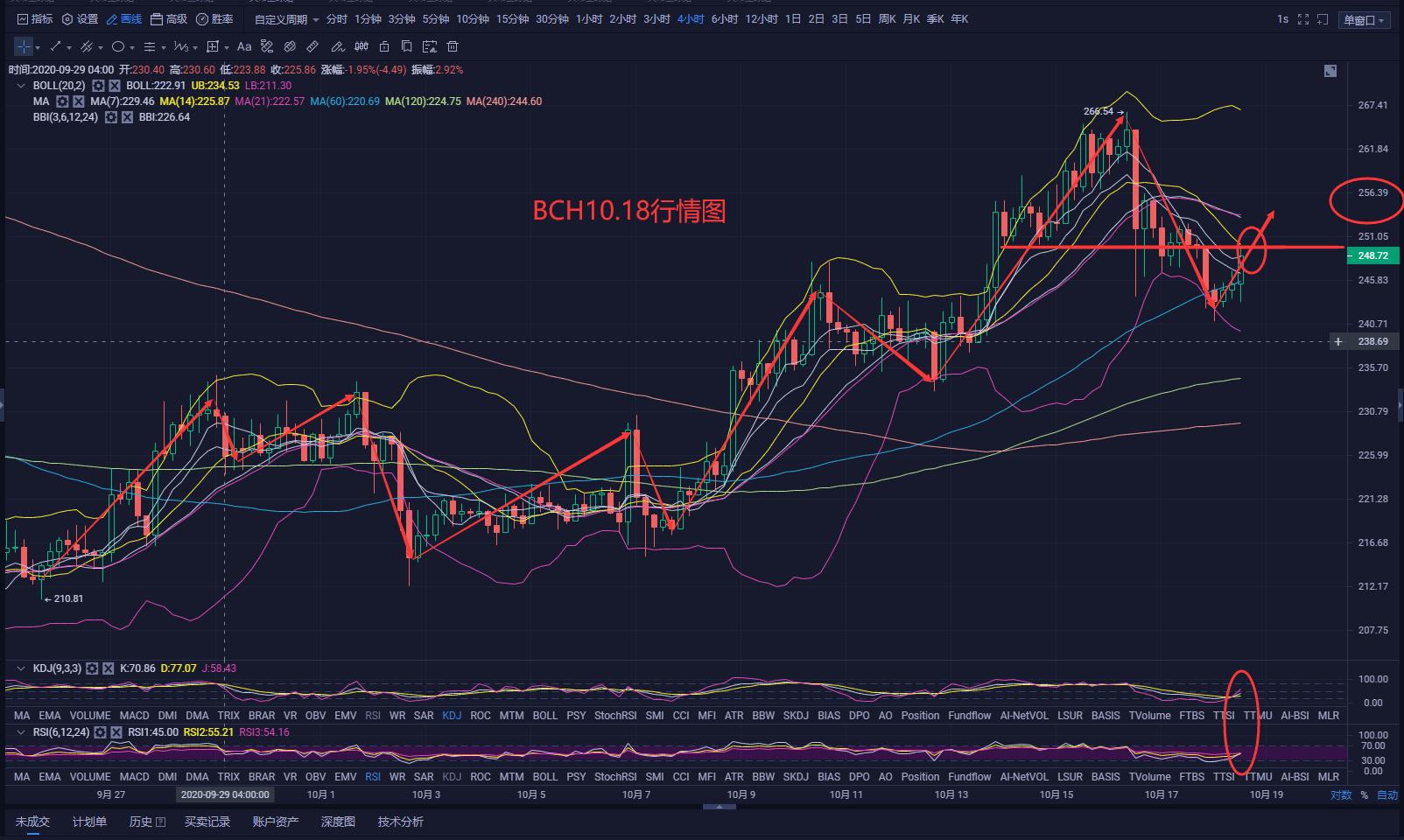
Task: Select the Aa text annotation tool
Action: point(244,46)
